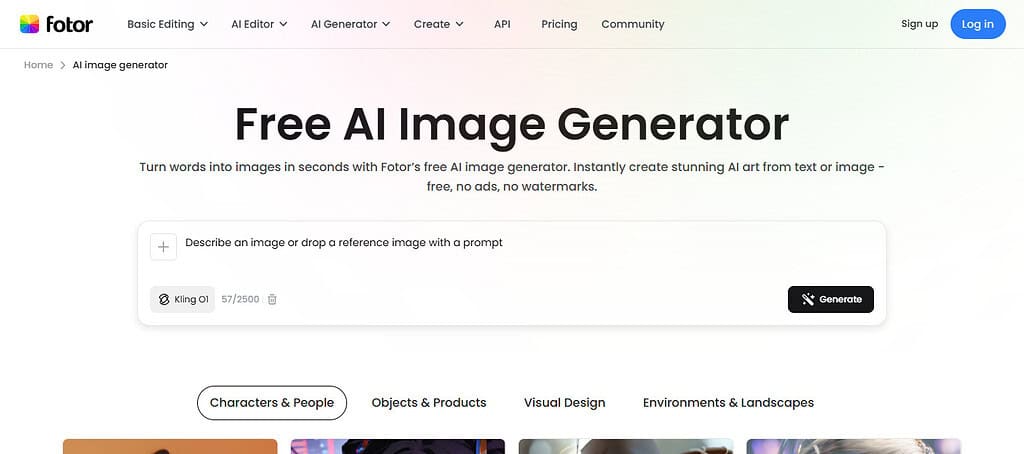Click the breadcrumb chevron after Home
The image size is (1024, 454).
click(x=63, y=65)
